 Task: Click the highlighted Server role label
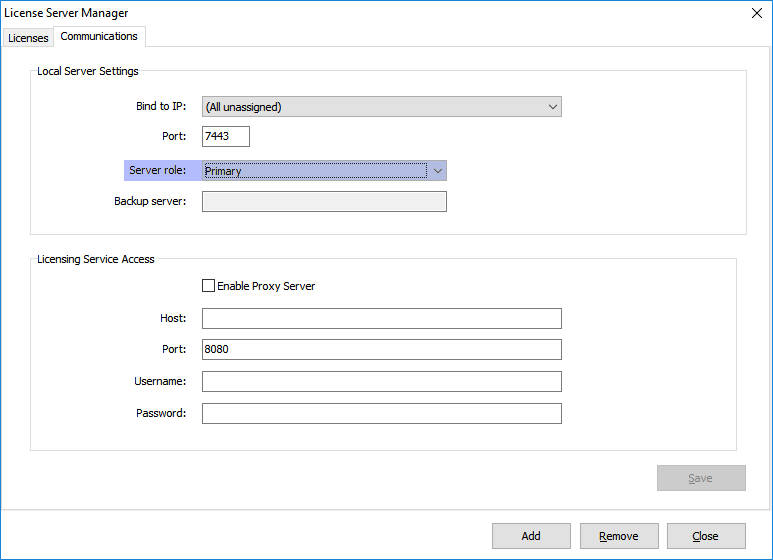[158, 171]
